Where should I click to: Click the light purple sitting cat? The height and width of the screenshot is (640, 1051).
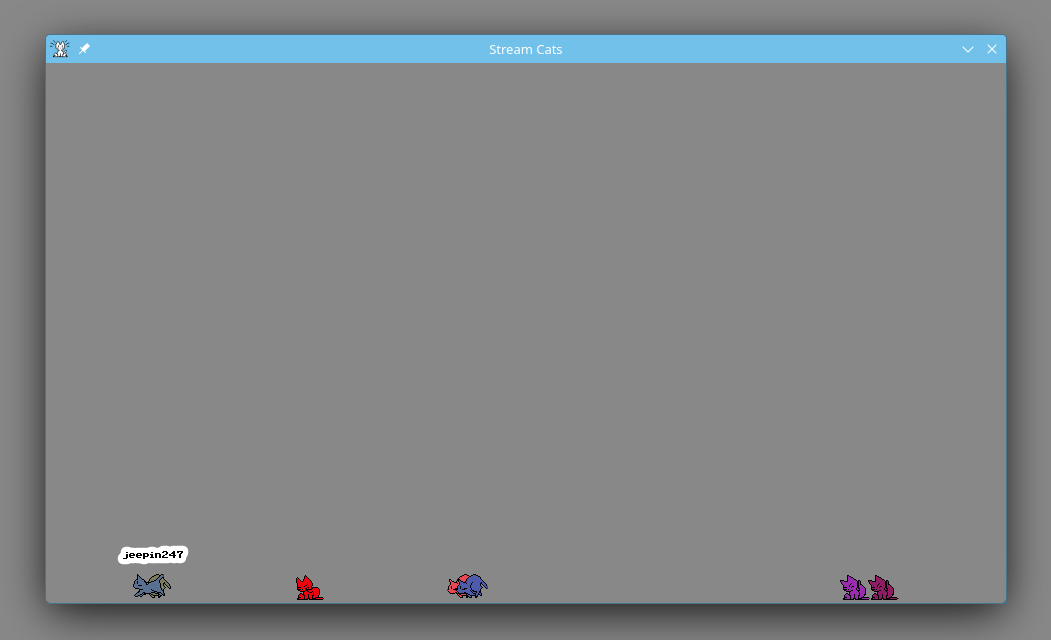852,588
